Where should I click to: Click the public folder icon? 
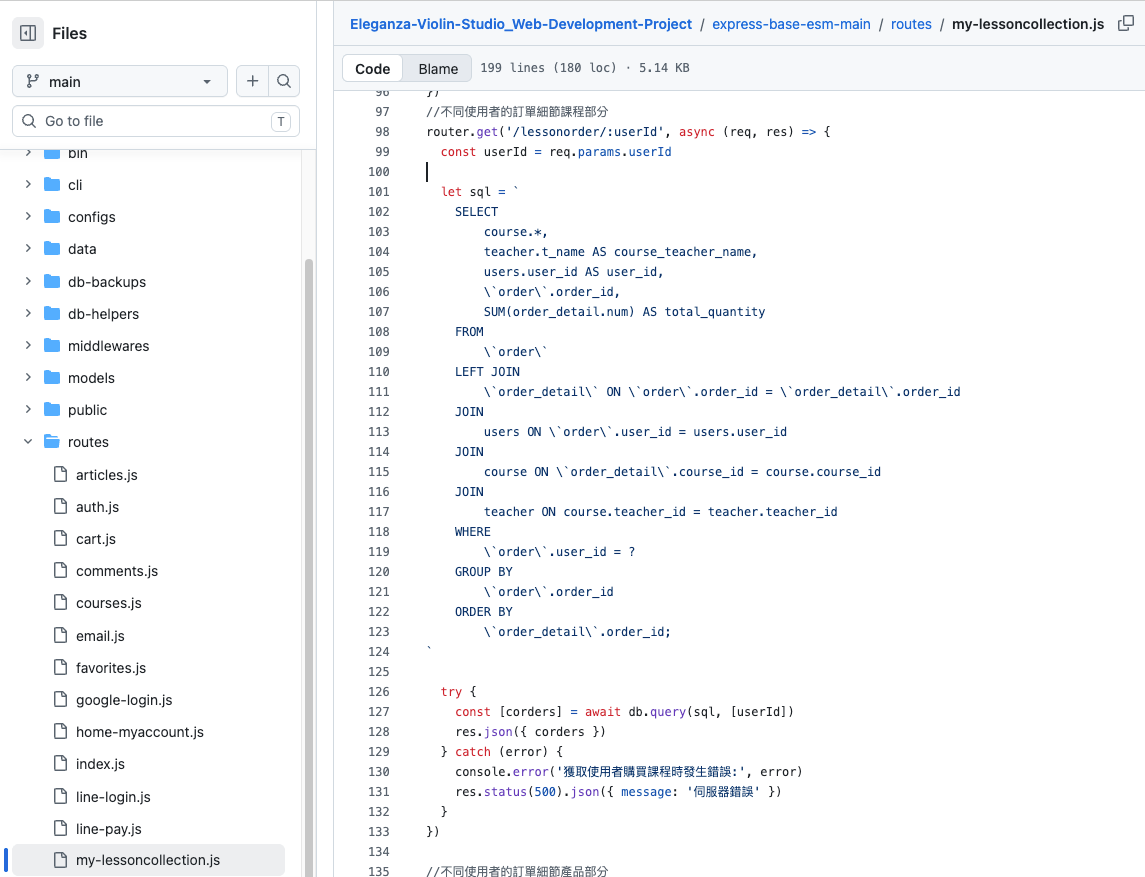[x=52, y=410]
